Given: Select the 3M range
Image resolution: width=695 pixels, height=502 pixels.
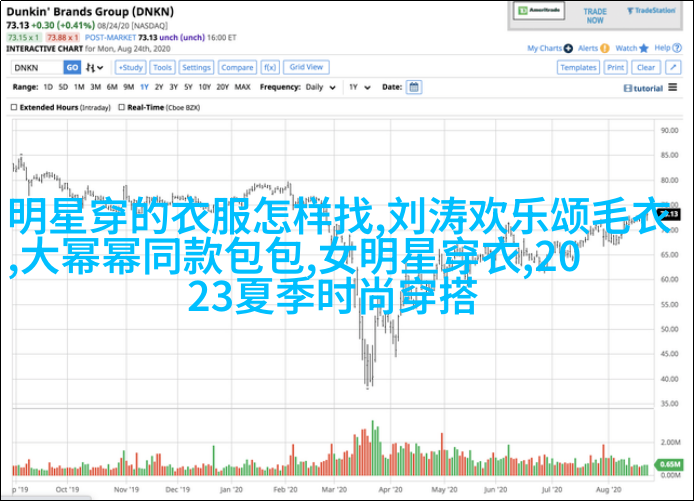Looking at the screenshot, I should pos(96,87).
